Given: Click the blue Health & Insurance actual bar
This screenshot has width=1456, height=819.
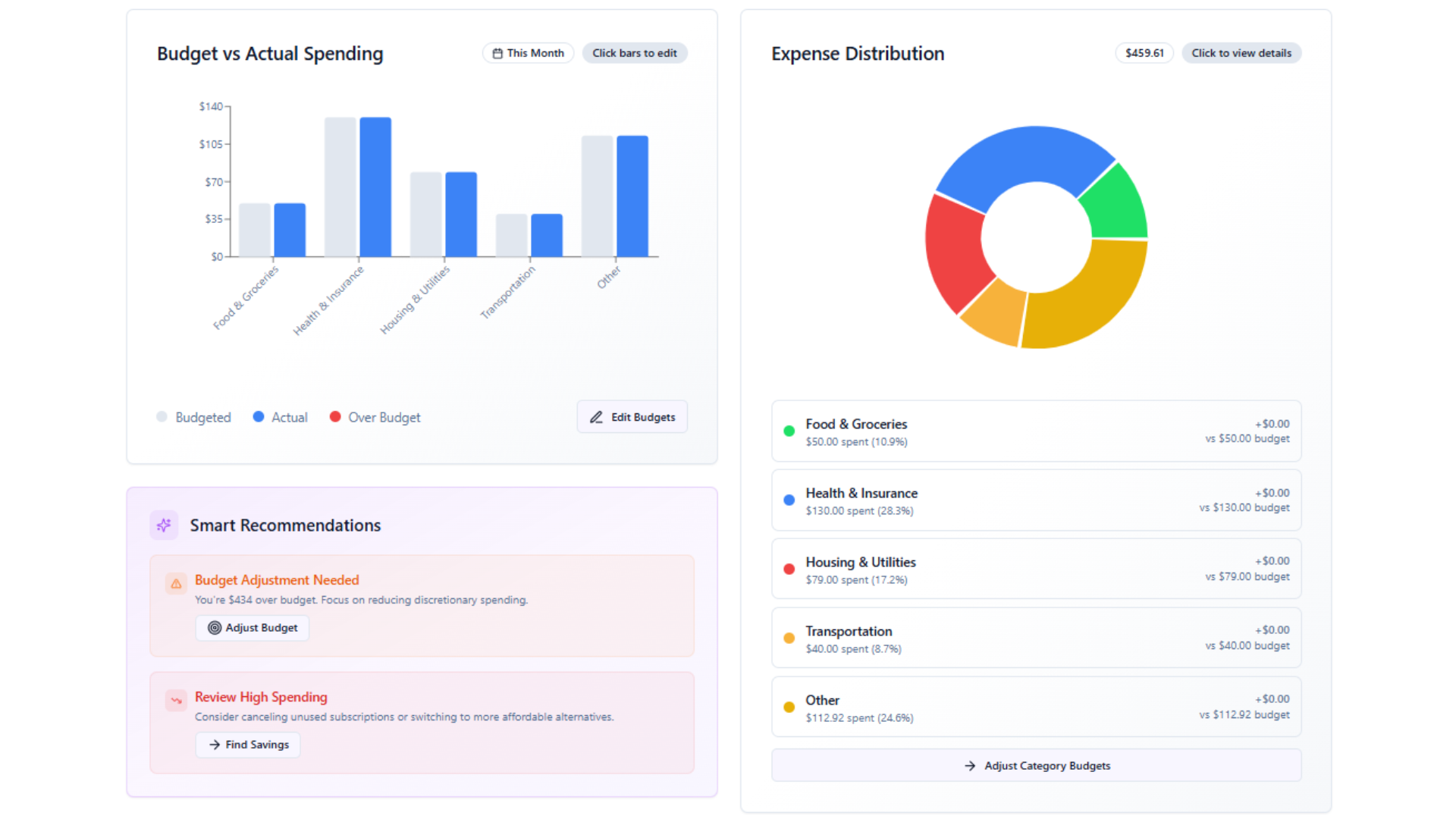Looking at the screenshot, I should click(x=375, y=187).
